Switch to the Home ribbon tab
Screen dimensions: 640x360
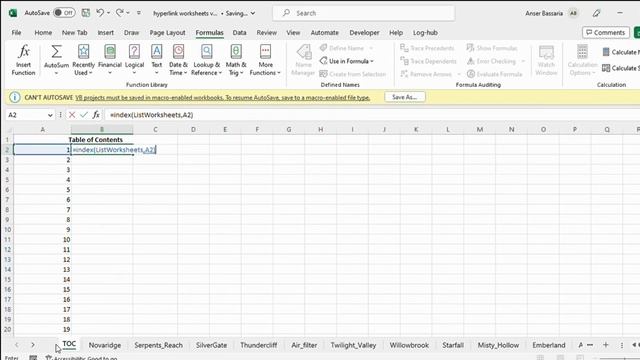[43, 33]
